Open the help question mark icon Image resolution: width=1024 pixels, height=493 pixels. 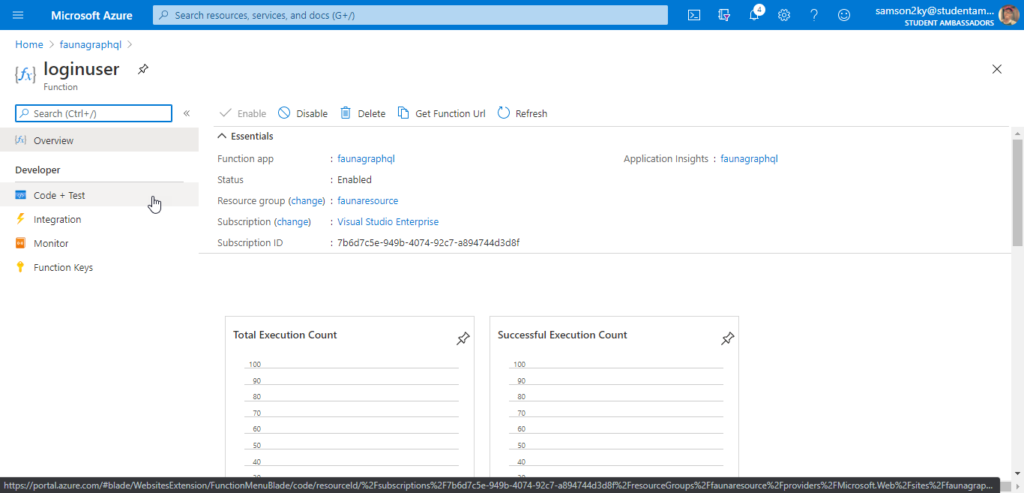click(x=814, y=15)
